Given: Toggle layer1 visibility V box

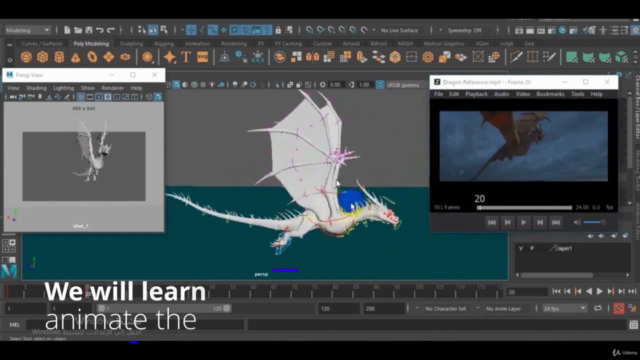Looking at the screenshot, I should [x=521, y=248].
